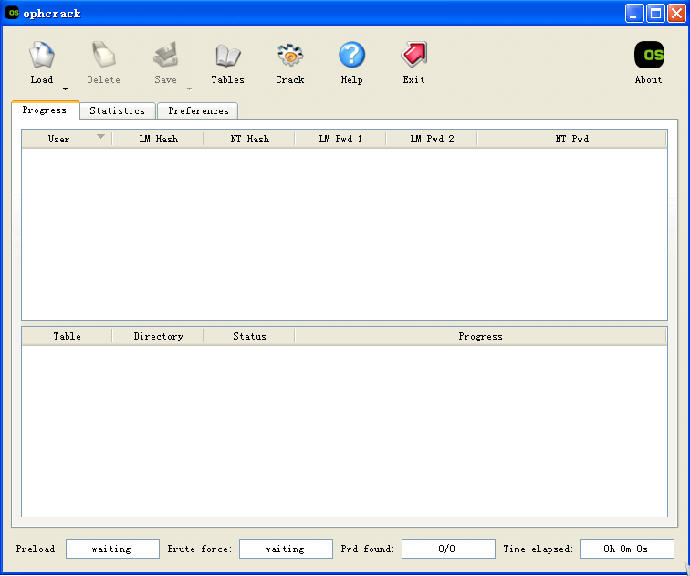Open the About ophcrack icon
Screen dimensions: 690x576
648,56
